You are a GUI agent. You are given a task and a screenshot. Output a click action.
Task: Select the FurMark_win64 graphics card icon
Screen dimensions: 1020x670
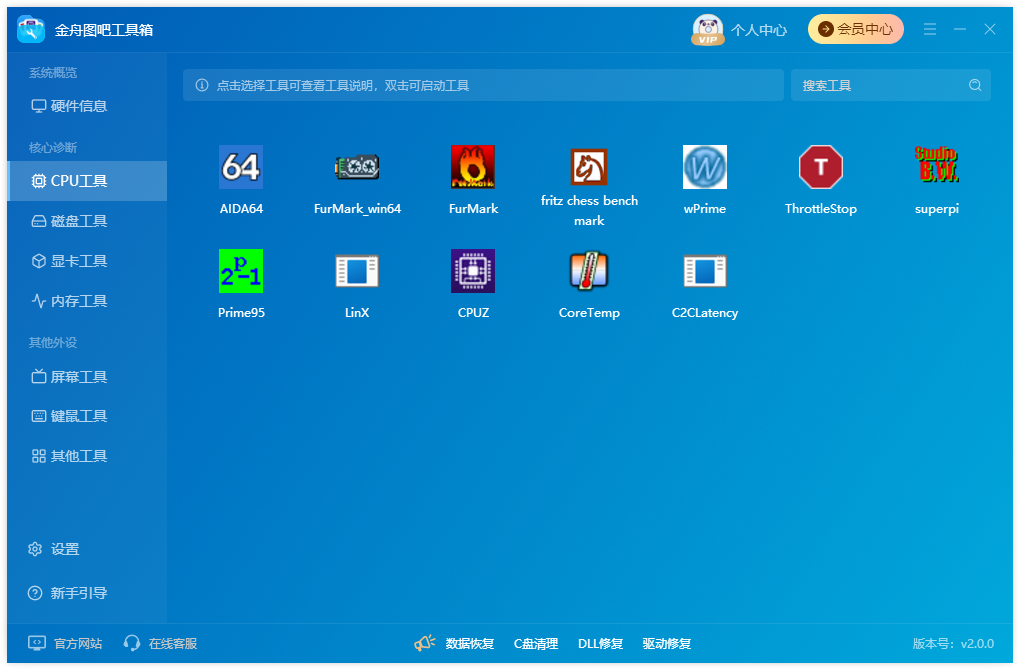coord(357,167)
